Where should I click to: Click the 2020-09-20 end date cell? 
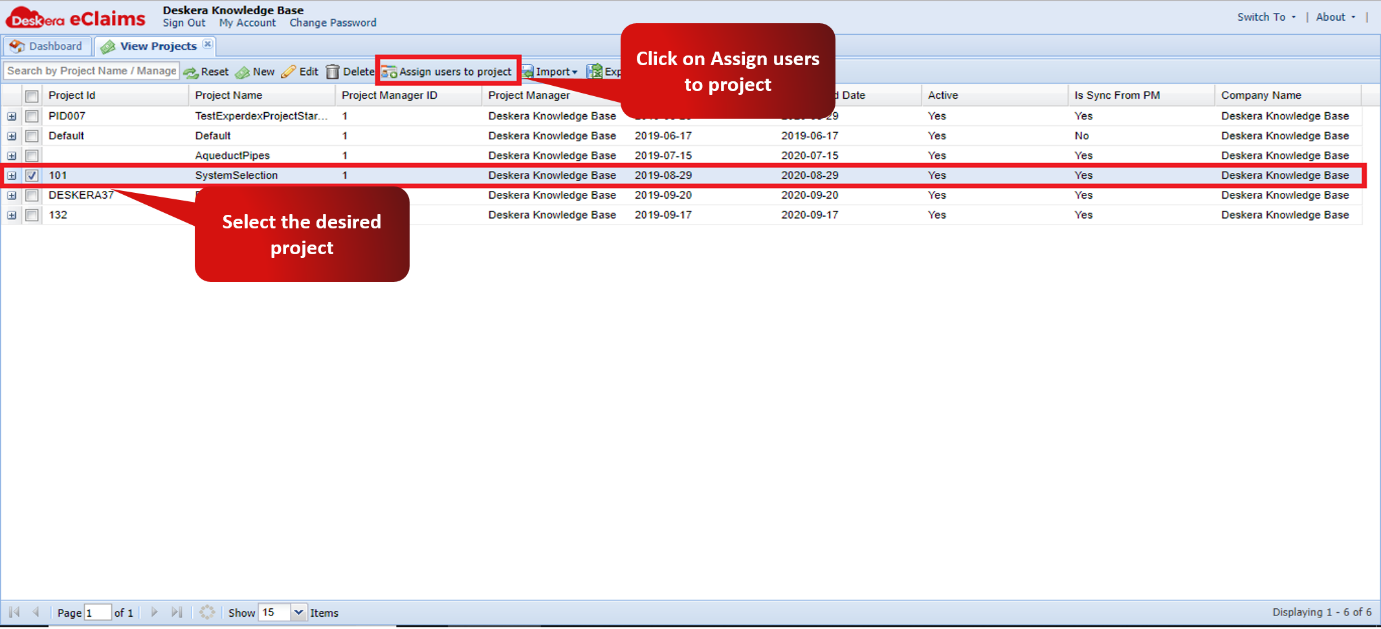point(848,196)
